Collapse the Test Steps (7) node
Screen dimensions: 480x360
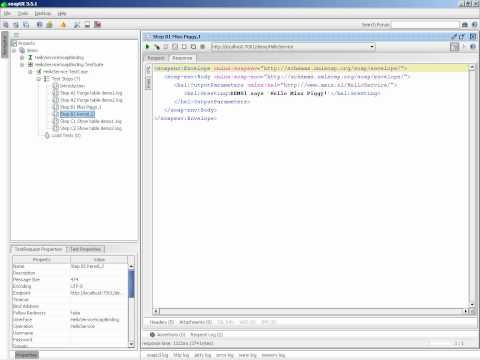[39, 79]
